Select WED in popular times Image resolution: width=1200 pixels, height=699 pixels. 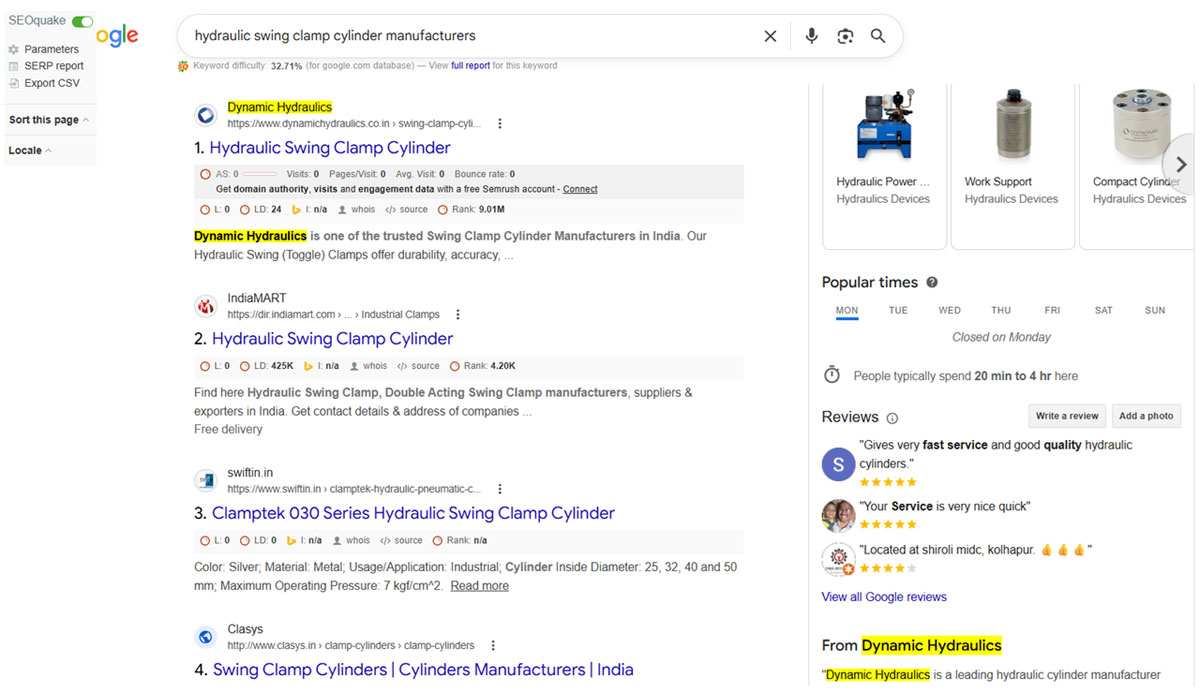pos(950,311)
